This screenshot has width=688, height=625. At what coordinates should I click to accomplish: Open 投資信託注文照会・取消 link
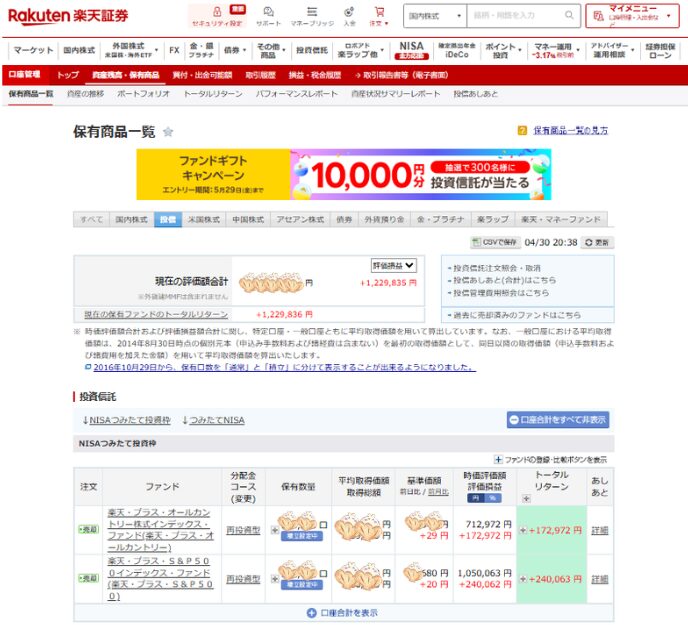(x=497, y=268)
